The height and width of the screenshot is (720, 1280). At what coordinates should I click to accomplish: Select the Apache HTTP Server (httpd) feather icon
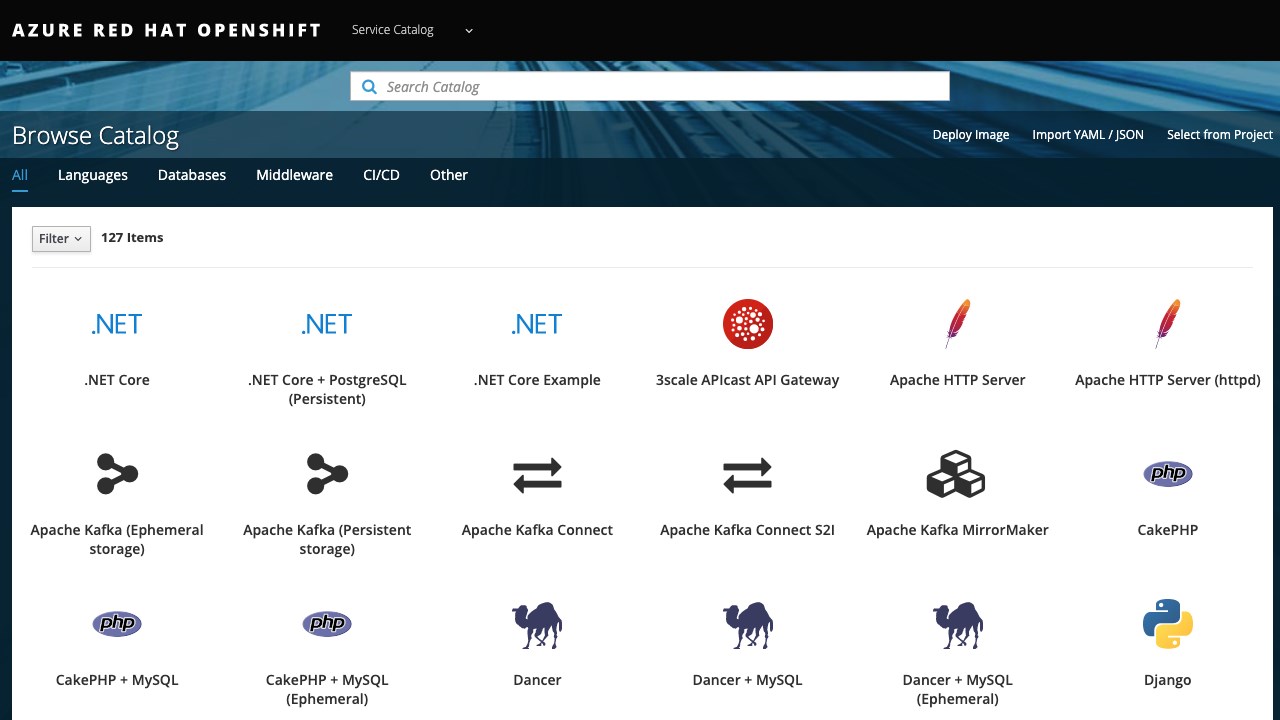(x=1168, y=324)
